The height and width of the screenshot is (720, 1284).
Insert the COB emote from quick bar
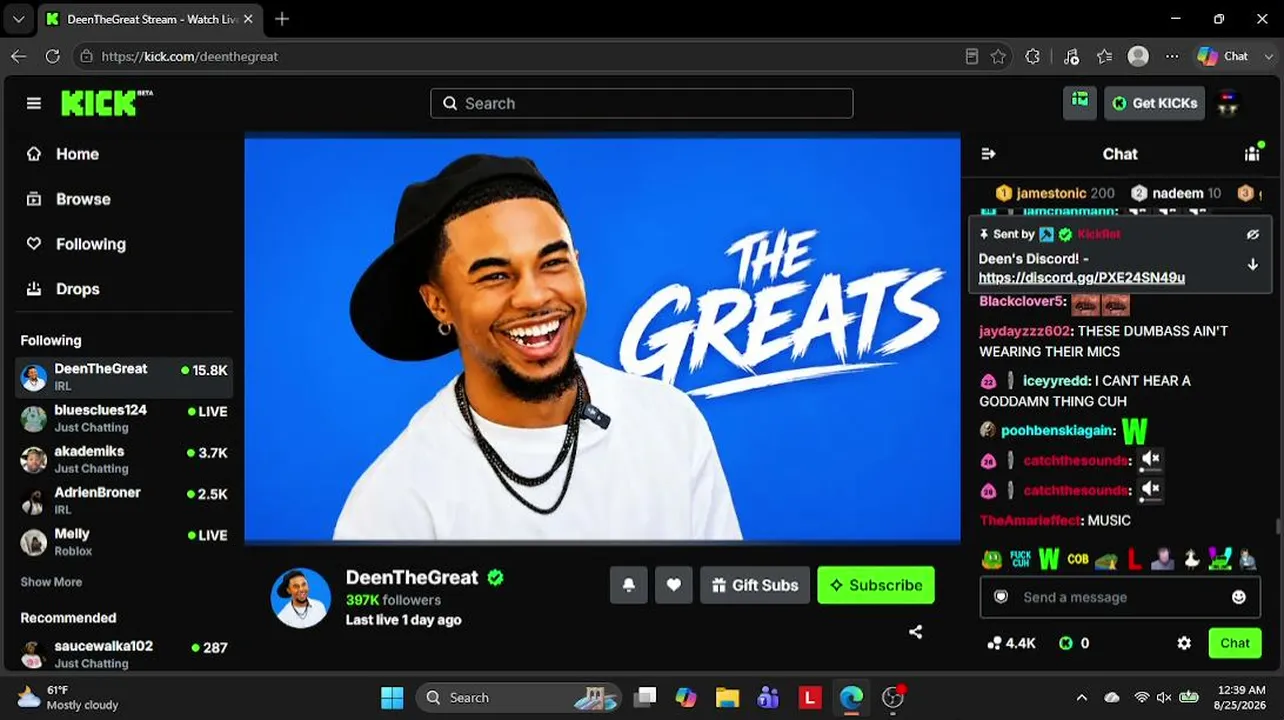click(1077, 559)
